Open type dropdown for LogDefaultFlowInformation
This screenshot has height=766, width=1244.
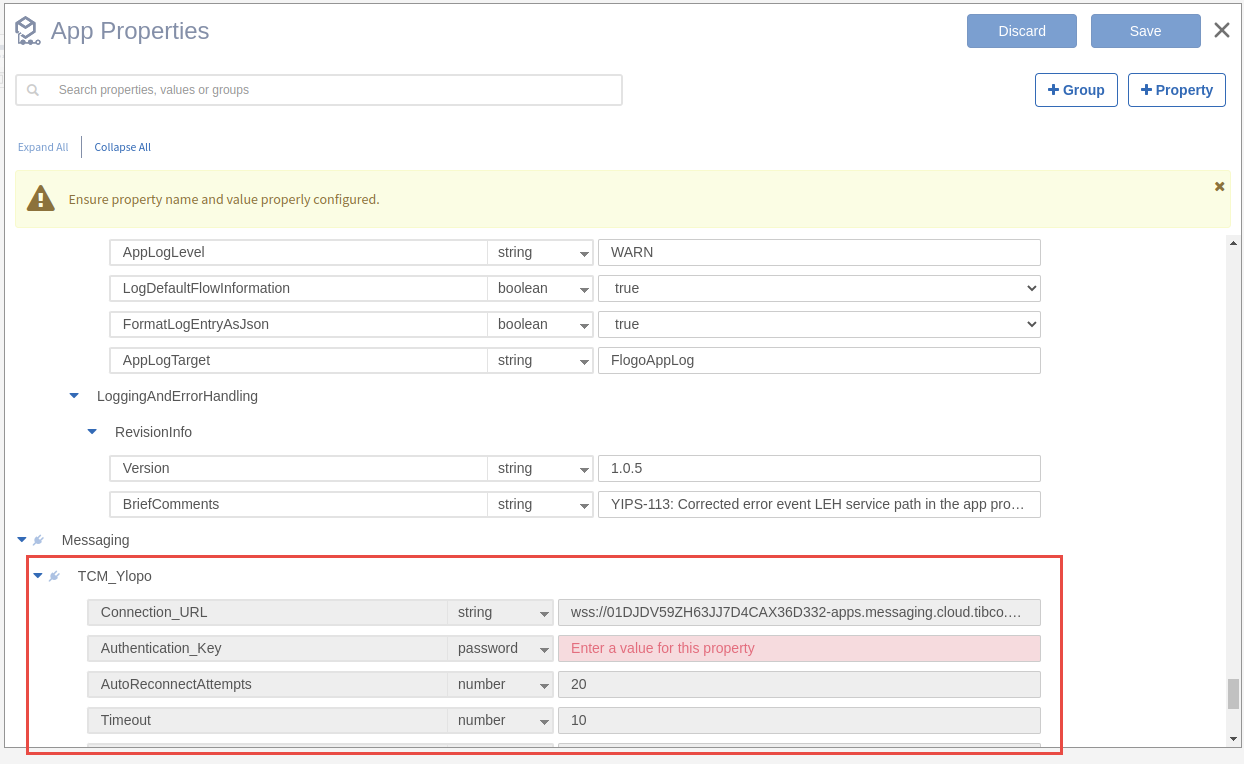pyautogui.click(x=540, y=288)
